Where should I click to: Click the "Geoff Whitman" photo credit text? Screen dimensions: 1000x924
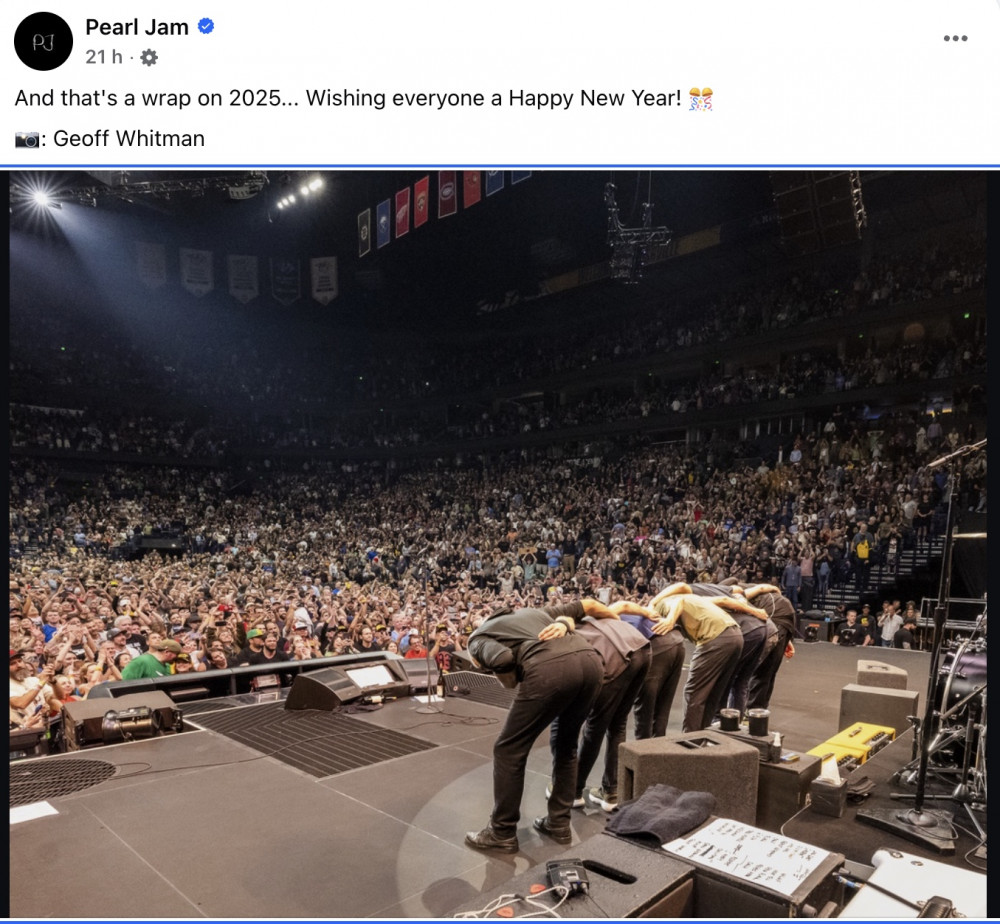[x=129, y=139]
